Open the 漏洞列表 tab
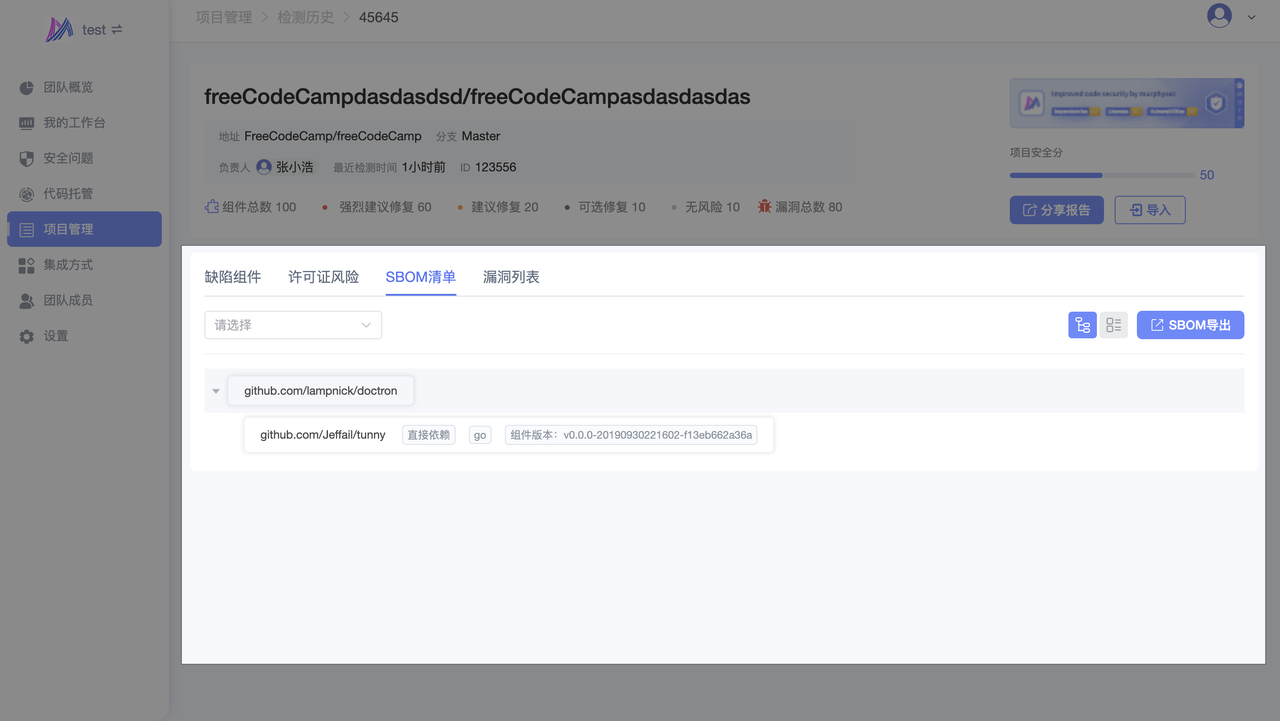This screenshot has height=721, width=1280. [511, 277]
